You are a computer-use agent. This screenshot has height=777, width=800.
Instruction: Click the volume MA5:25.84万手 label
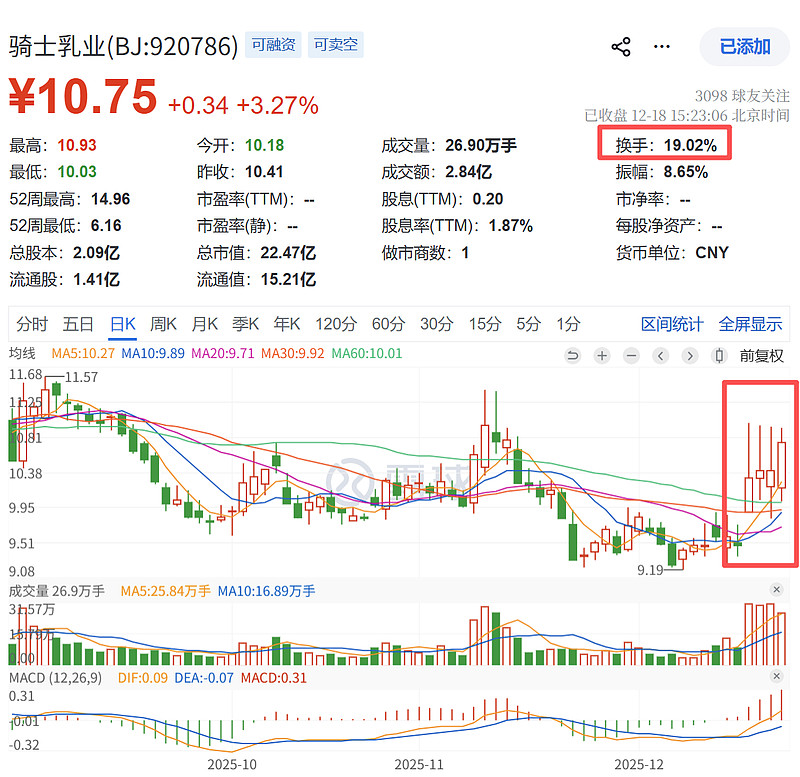click(x=165, y=591)
